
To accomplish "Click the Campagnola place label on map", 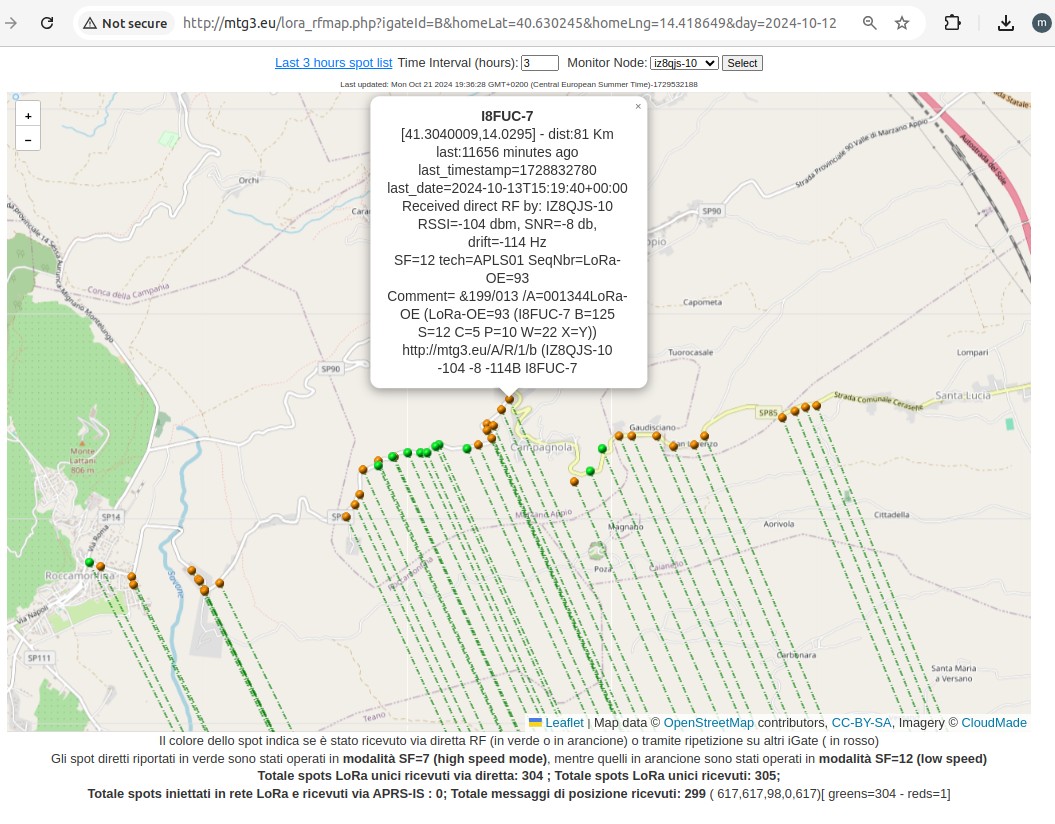I will click(x=542, y=447).
